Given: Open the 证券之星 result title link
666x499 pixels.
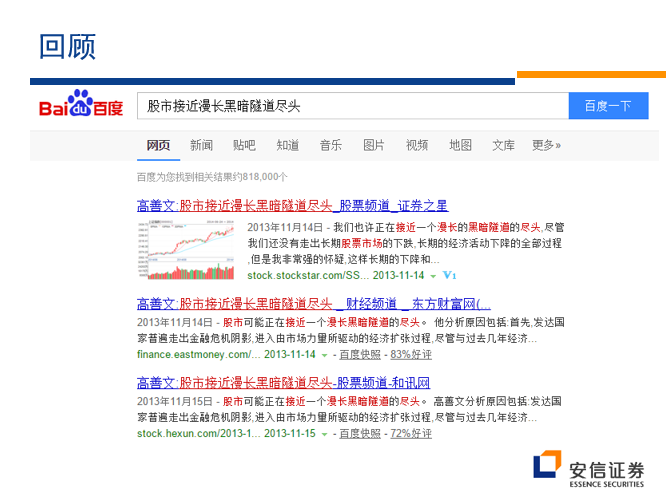Looking at the screenshot, I should pyautogui.click(x=293, y=206).
